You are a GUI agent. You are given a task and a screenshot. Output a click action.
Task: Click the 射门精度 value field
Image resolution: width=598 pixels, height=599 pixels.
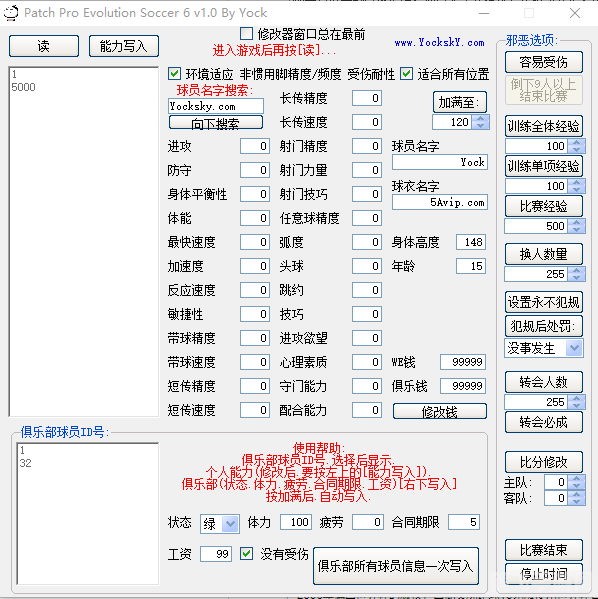(x=367, y=146)
